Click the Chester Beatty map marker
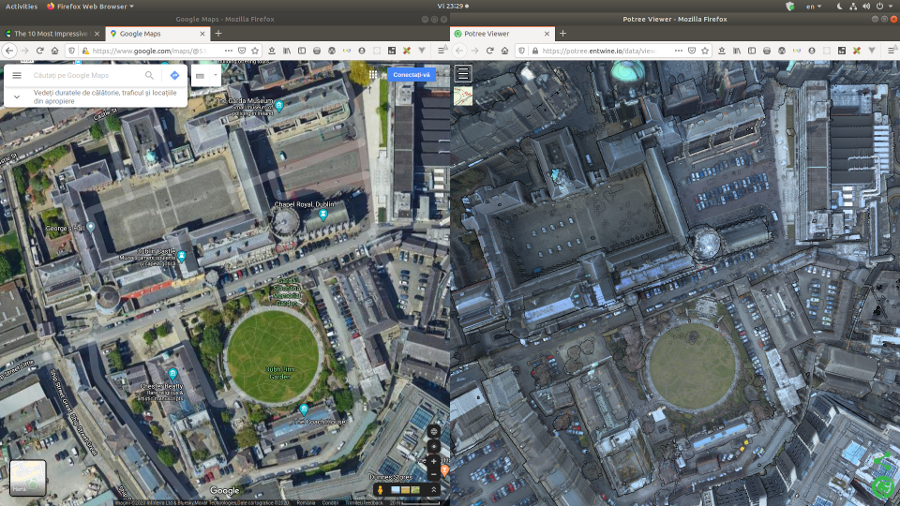Screen dimensions: 900x506 click(173, 374)
